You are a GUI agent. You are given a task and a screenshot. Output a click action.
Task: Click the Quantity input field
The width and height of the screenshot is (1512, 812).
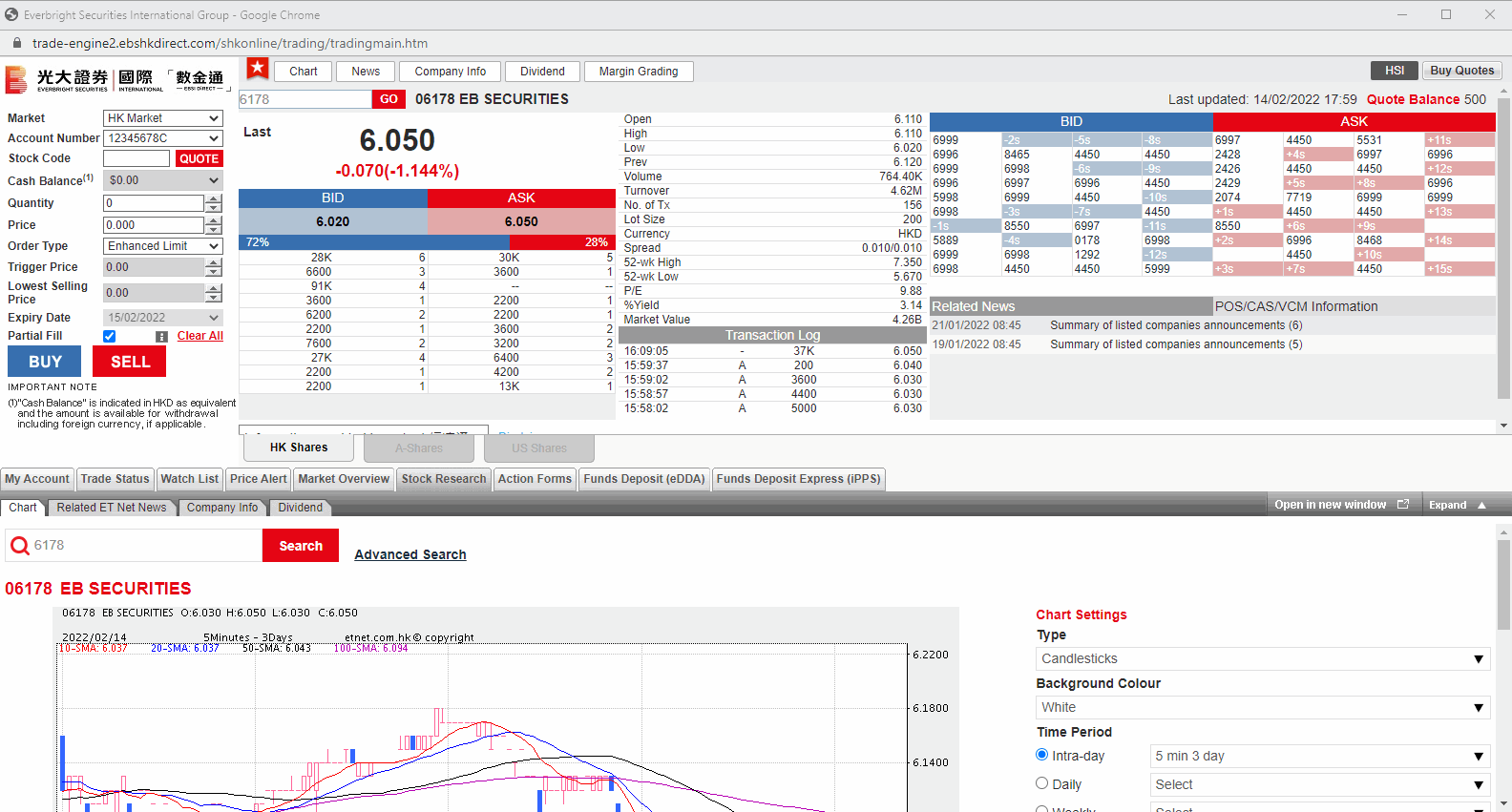(154, 203)
